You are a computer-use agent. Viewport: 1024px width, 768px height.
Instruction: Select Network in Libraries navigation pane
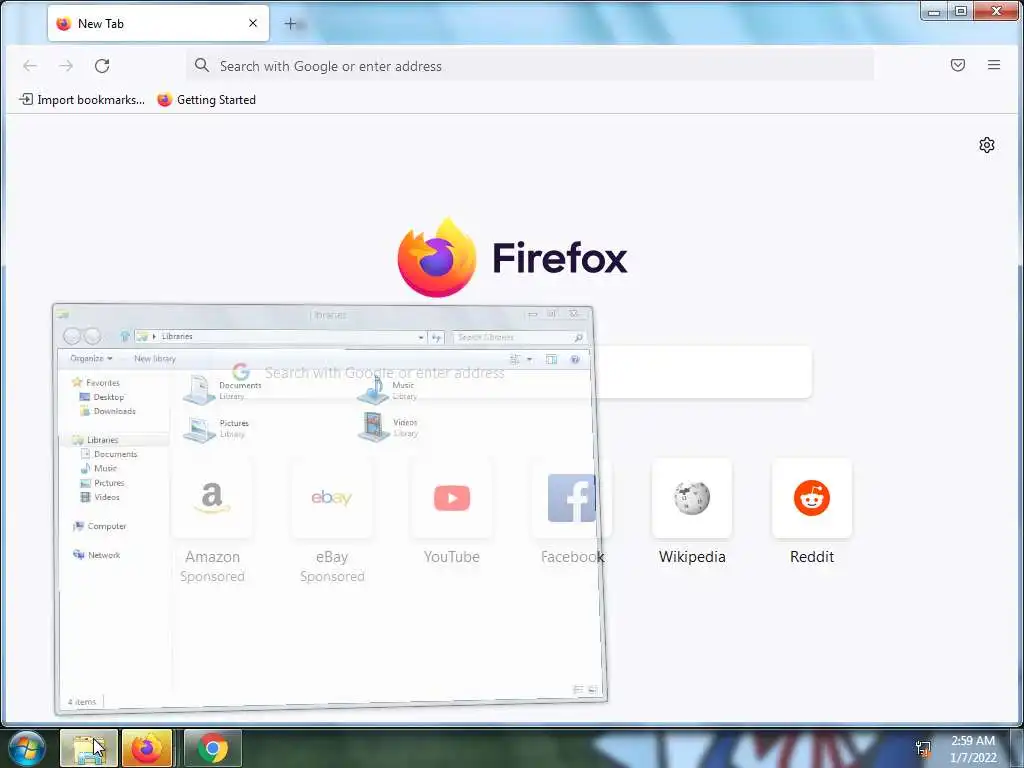tap(97, 554)
